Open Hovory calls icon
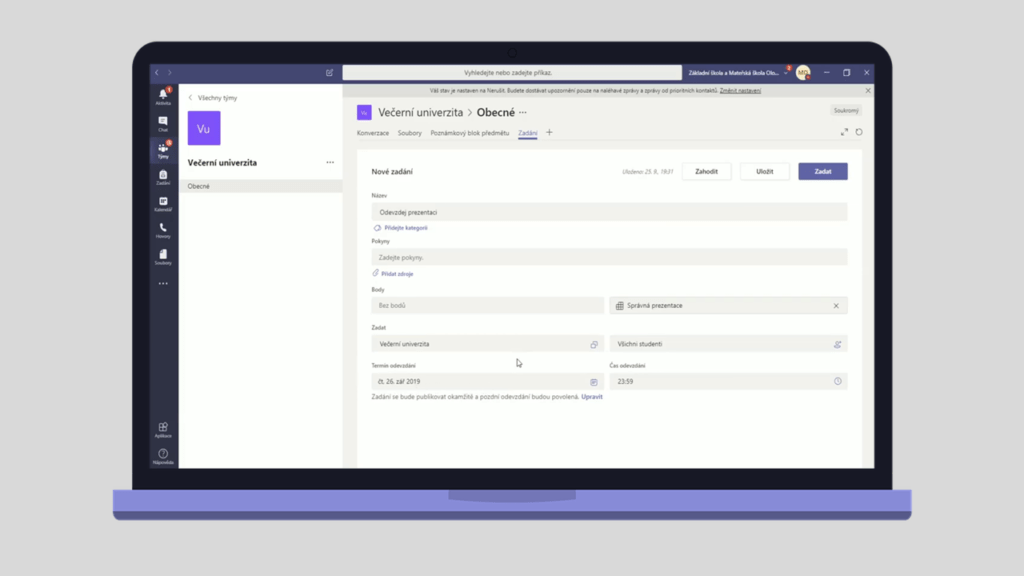1024x576 pixels. tap(163, 229)
